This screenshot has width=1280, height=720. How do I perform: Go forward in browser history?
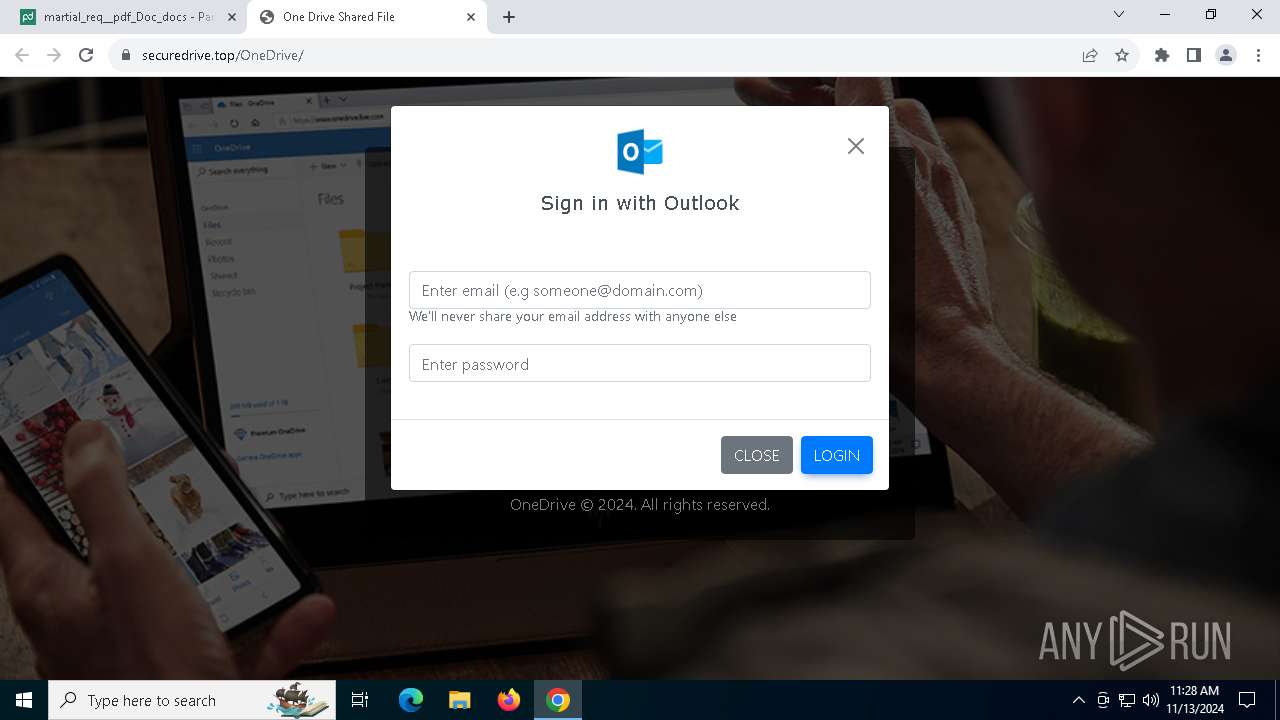tap(54, 55)
